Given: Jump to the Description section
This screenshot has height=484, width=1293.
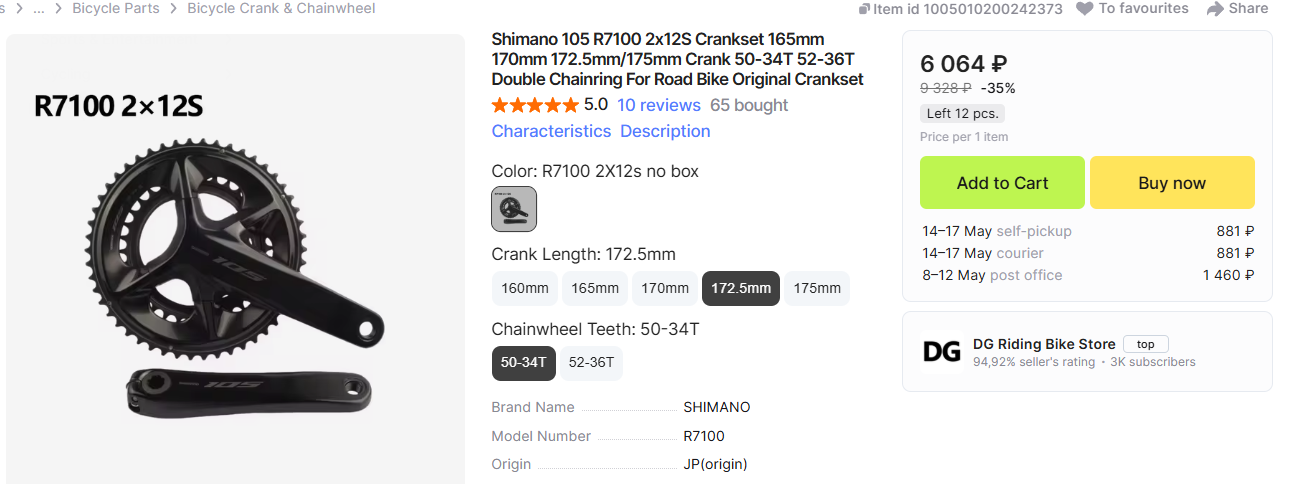Looking at the screenshot, I should click(x=665, y=131).
